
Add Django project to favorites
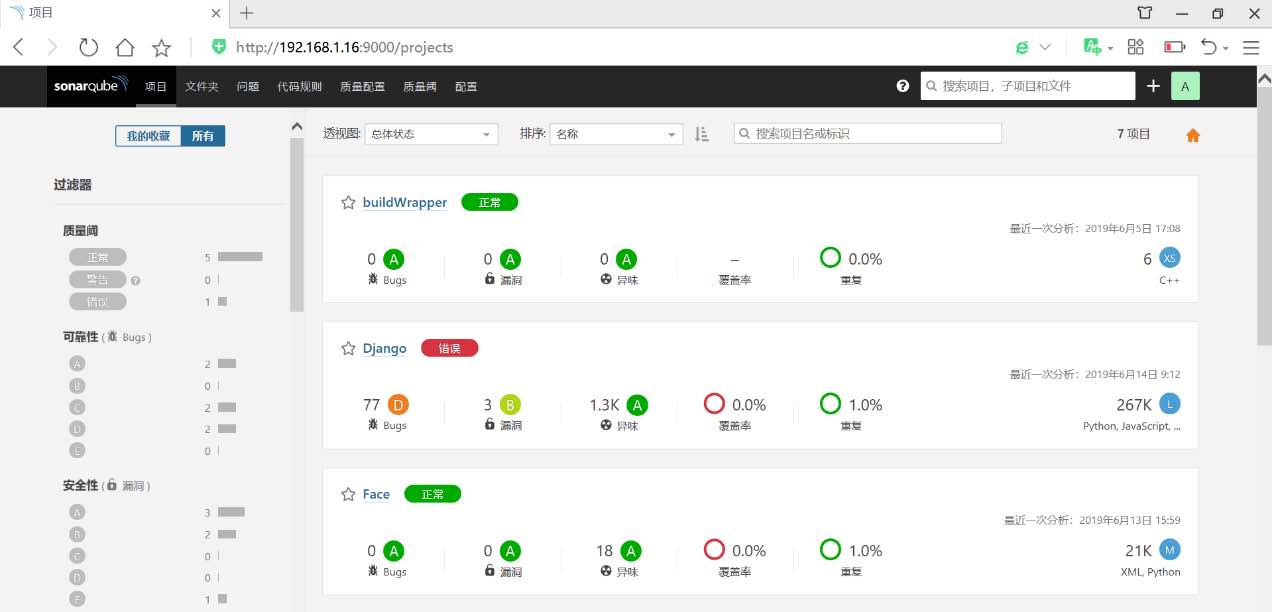(x=346, y=348)
